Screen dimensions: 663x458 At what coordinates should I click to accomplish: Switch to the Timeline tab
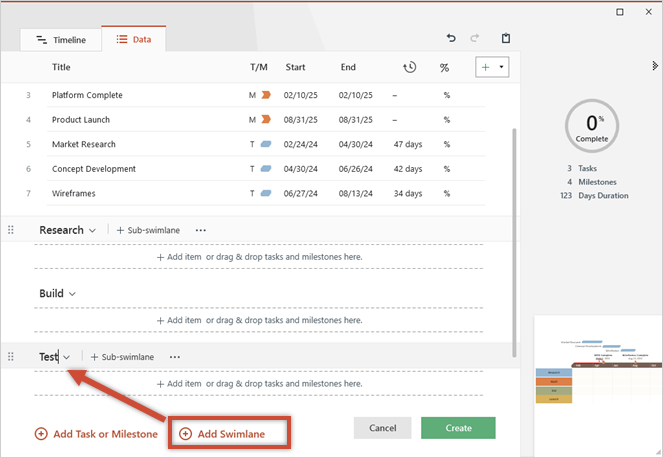click(61, 40)
